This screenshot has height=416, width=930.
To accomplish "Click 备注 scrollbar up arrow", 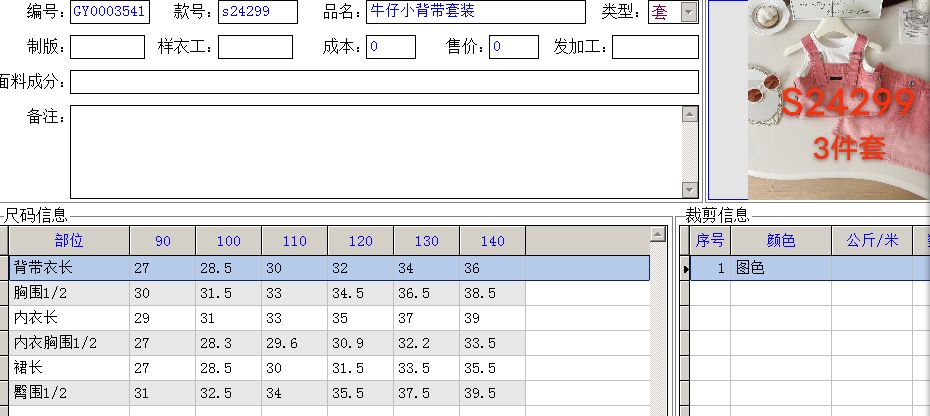I will click(x=690, y=114).
